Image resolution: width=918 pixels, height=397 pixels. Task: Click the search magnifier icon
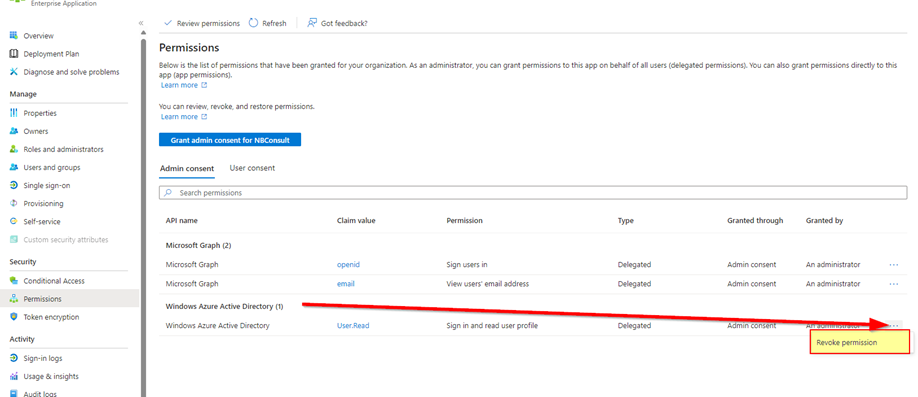169,193
